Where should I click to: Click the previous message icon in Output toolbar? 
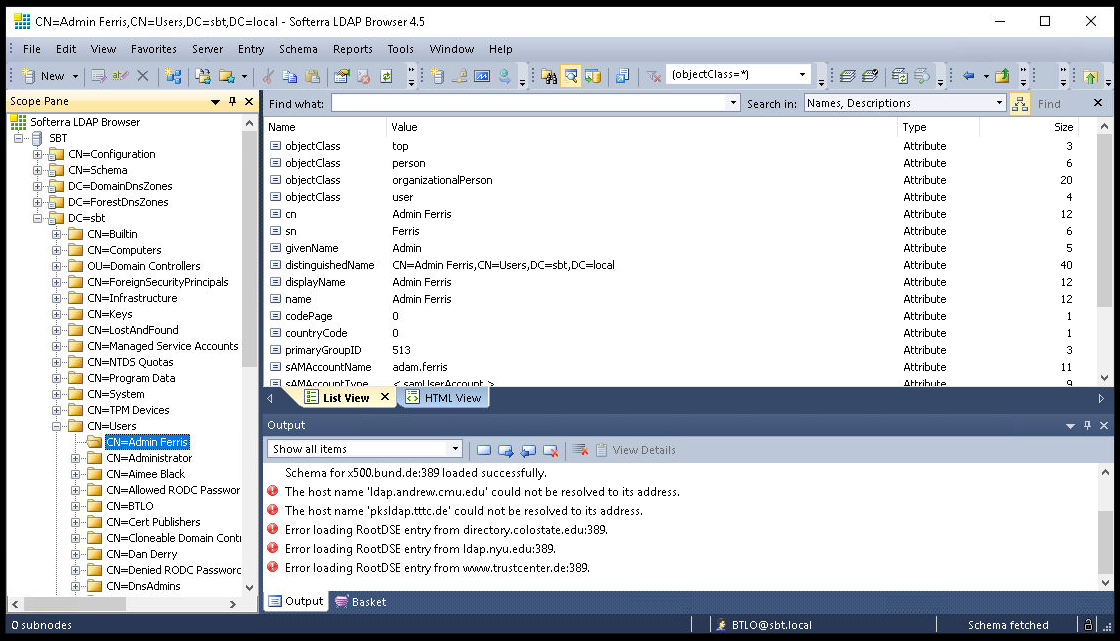(x=528, y=450)
